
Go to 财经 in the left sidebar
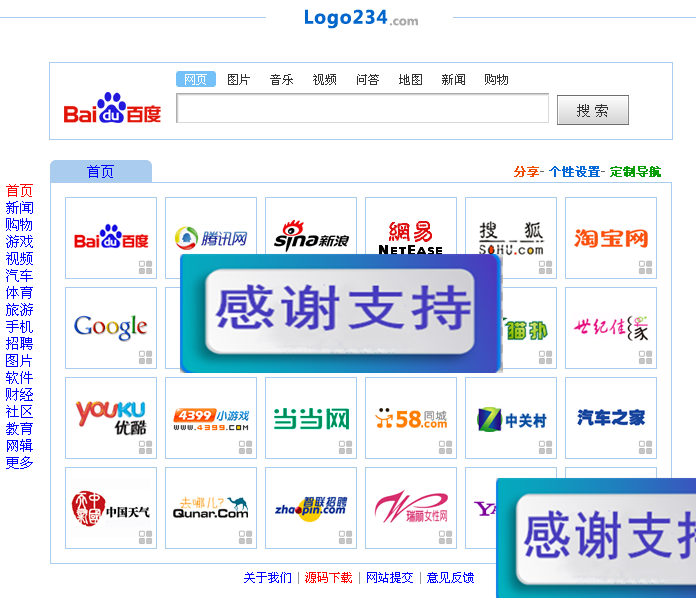click(19, 395)
